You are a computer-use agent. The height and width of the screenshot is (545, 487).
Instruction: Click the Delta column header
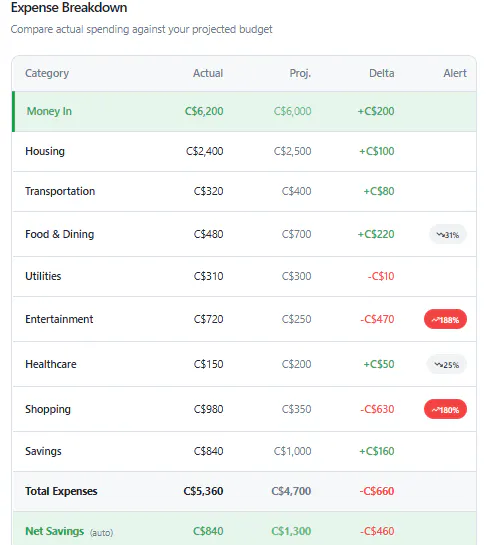[382, 73]
